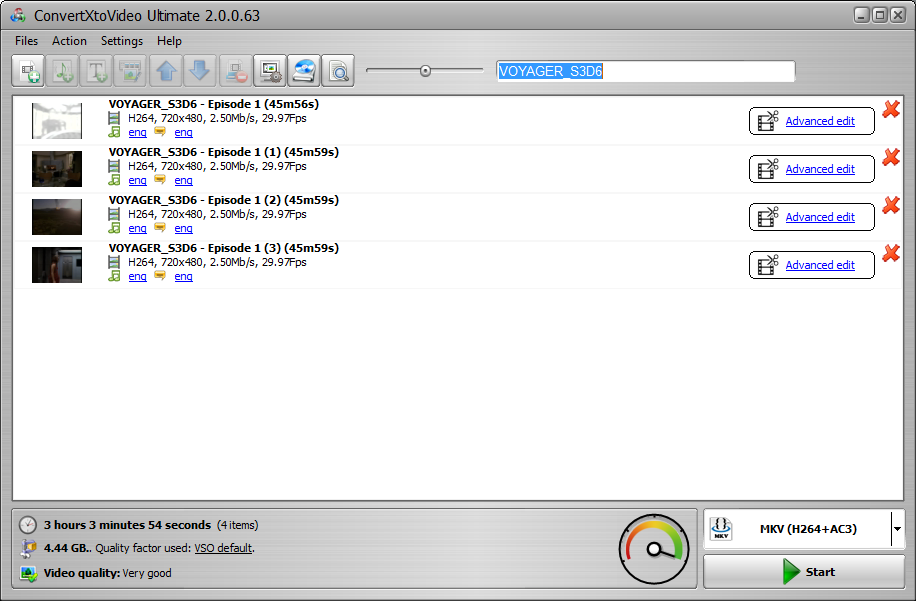Select the Episode 1 (2) thumbnail
The width and height of the screenshot is (916, 601).
point(57,217)
